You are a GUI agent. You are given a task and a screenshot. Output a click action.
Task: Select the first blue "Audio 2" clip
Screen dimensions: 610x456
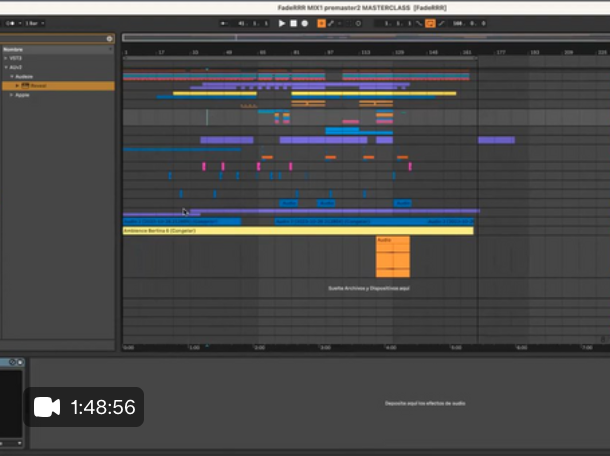tap(182, 221)
